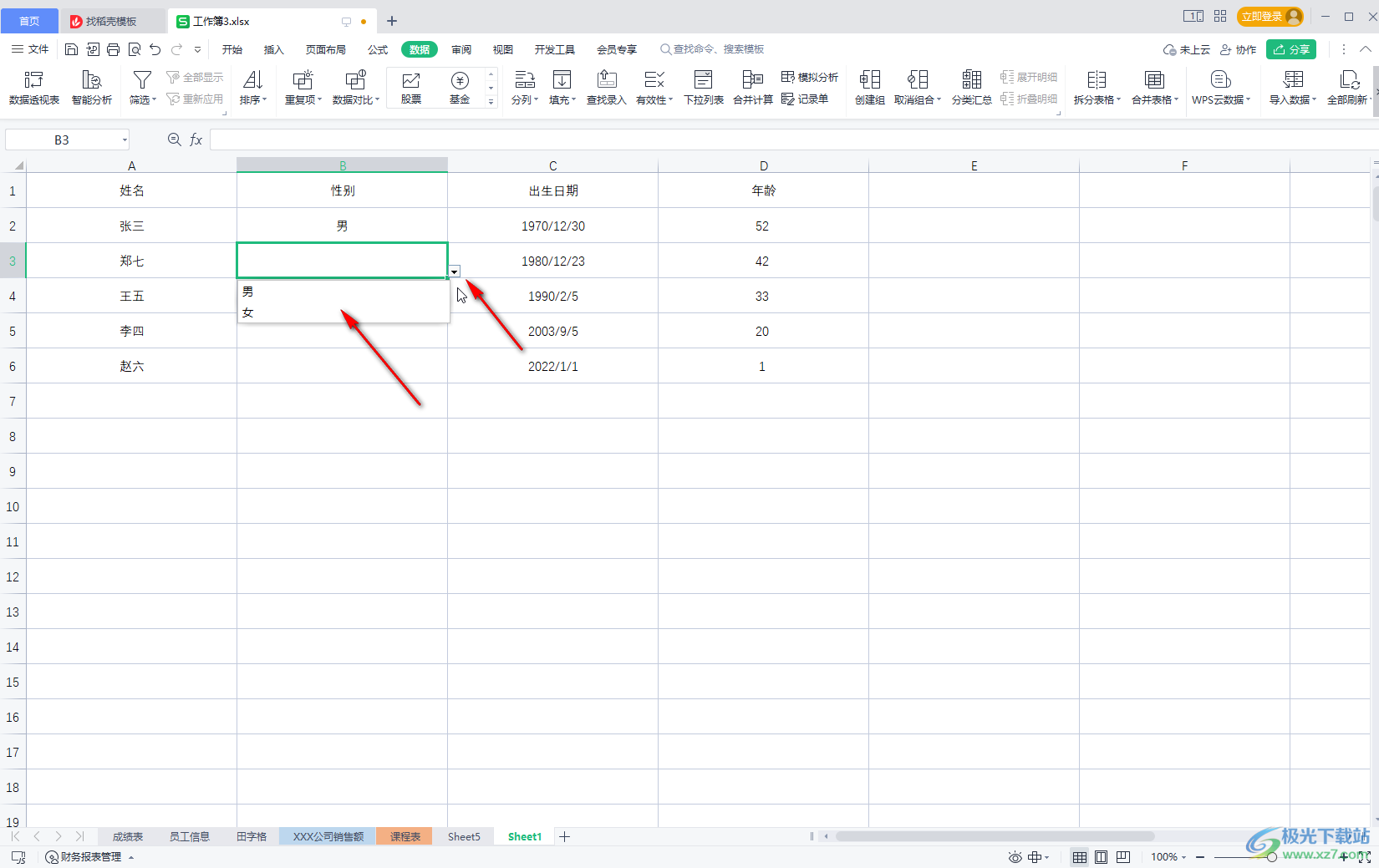1379x868 pixels.
Task: Click the 合并表格 merge tables icon
Action: pos(1155,79)
